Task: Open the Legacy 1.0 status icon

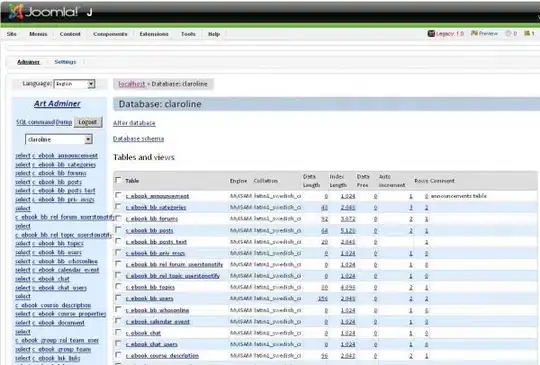Action: [431, 33]
